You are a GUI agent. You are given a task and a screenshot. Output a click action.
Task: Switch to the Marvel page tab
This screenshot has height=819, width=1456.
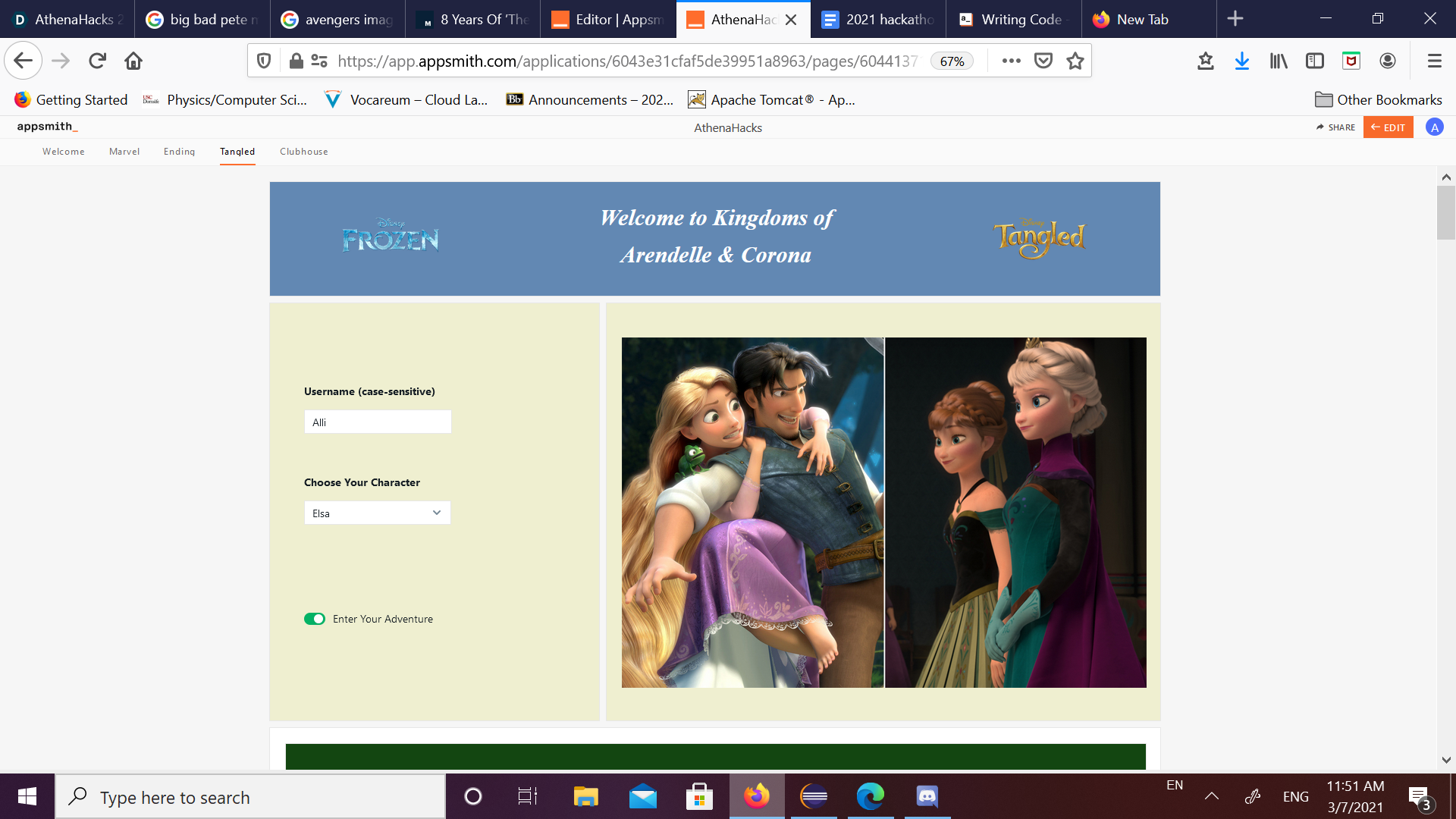tap(124, 152)
